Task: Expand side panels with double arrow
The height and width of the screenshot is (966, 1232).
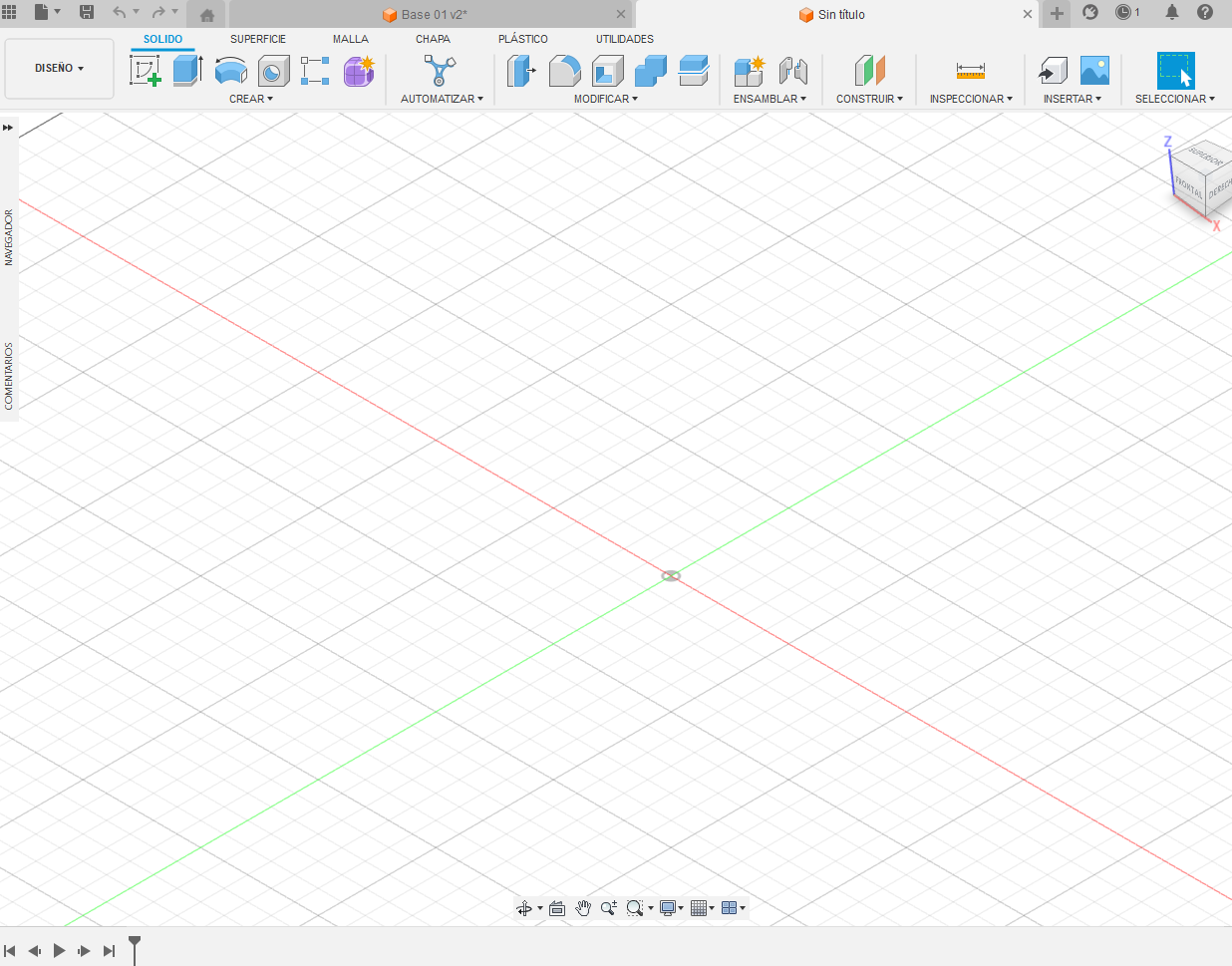Action: pos(8,128)
